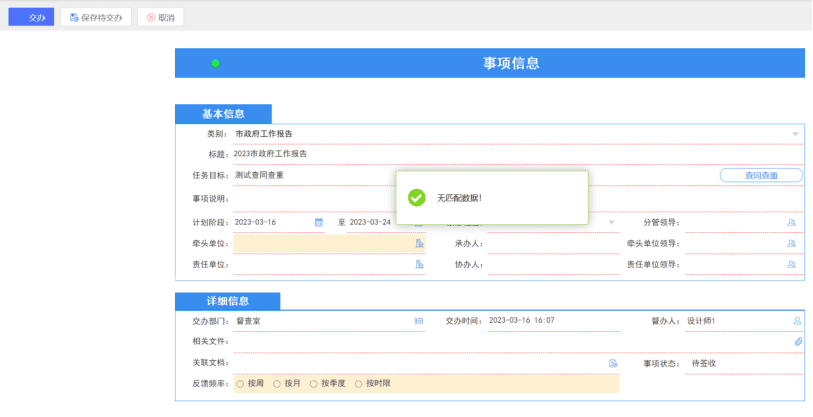The height and width of the screenshot is (417, 813).
Task: Click the 交办时间 field 2023-03-16 16:07
Action: click(x=553, y=321)
